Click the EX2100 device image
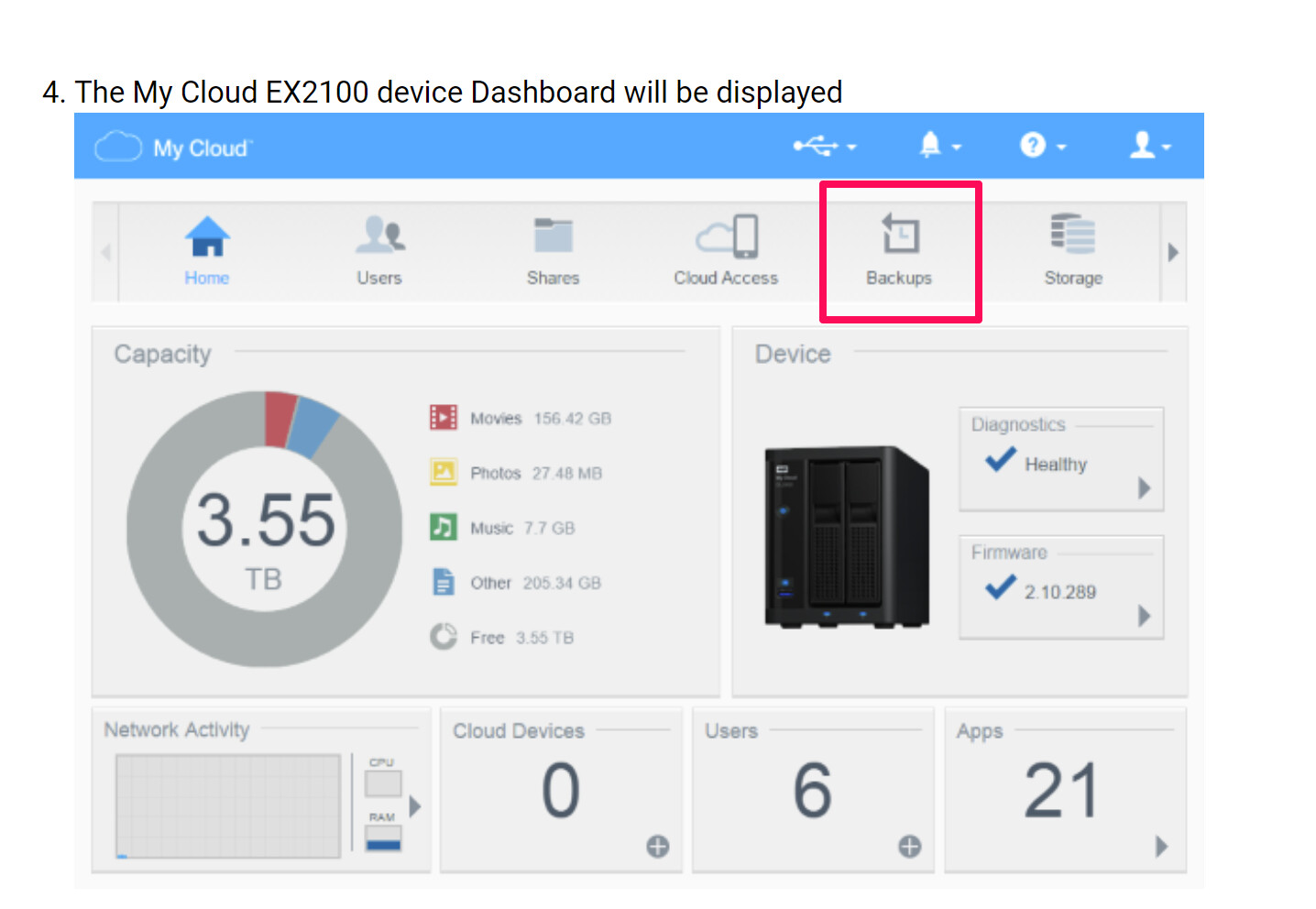Viewport: 1316px width, 909px height. point(847,538)
